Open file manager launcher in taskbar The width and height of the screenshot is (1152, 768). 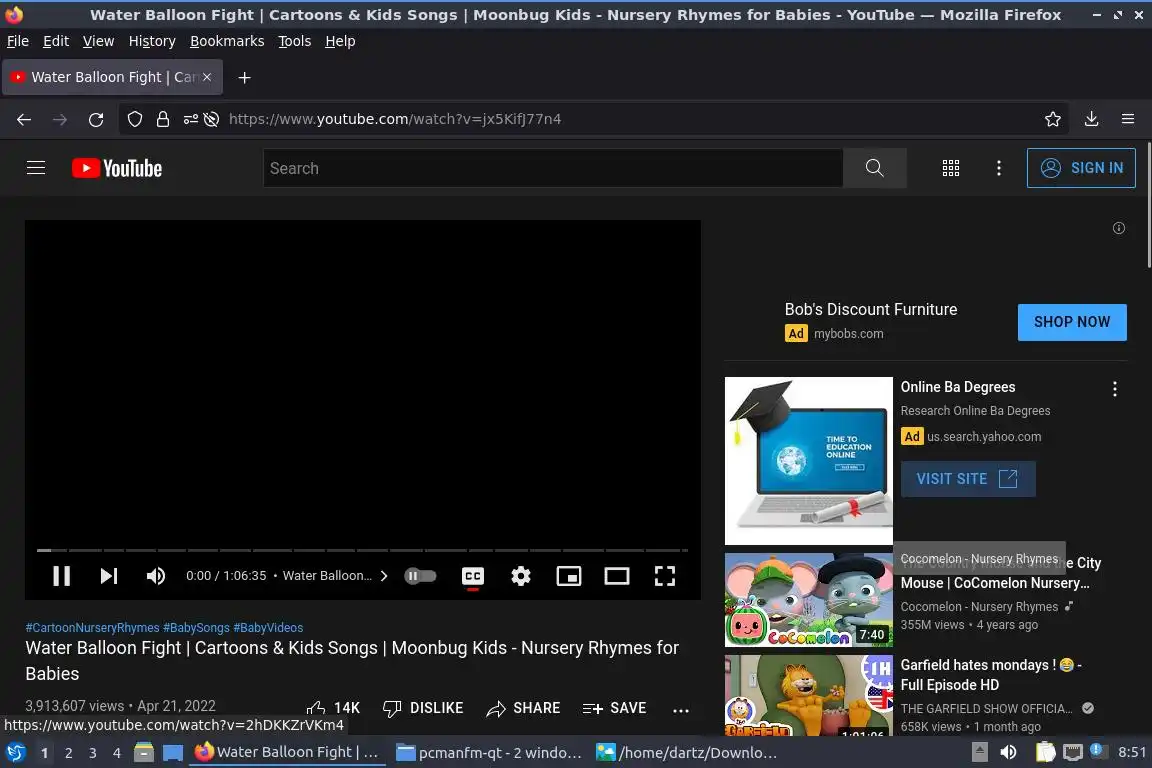144,753
